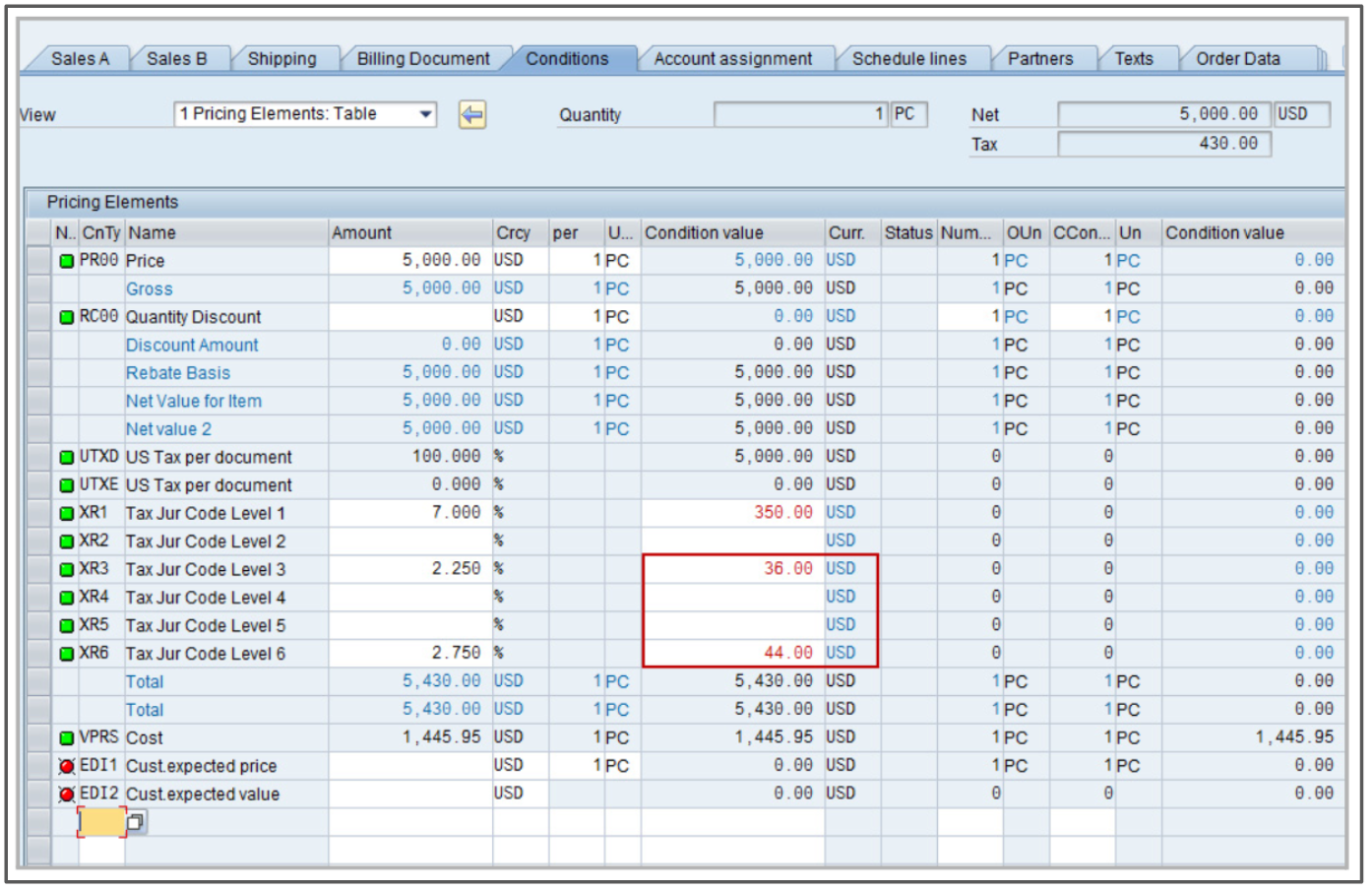This screenshot has width=1372, height=890.
Task: Click the yellow back arrow icon beside View
Action: [471, 115]
